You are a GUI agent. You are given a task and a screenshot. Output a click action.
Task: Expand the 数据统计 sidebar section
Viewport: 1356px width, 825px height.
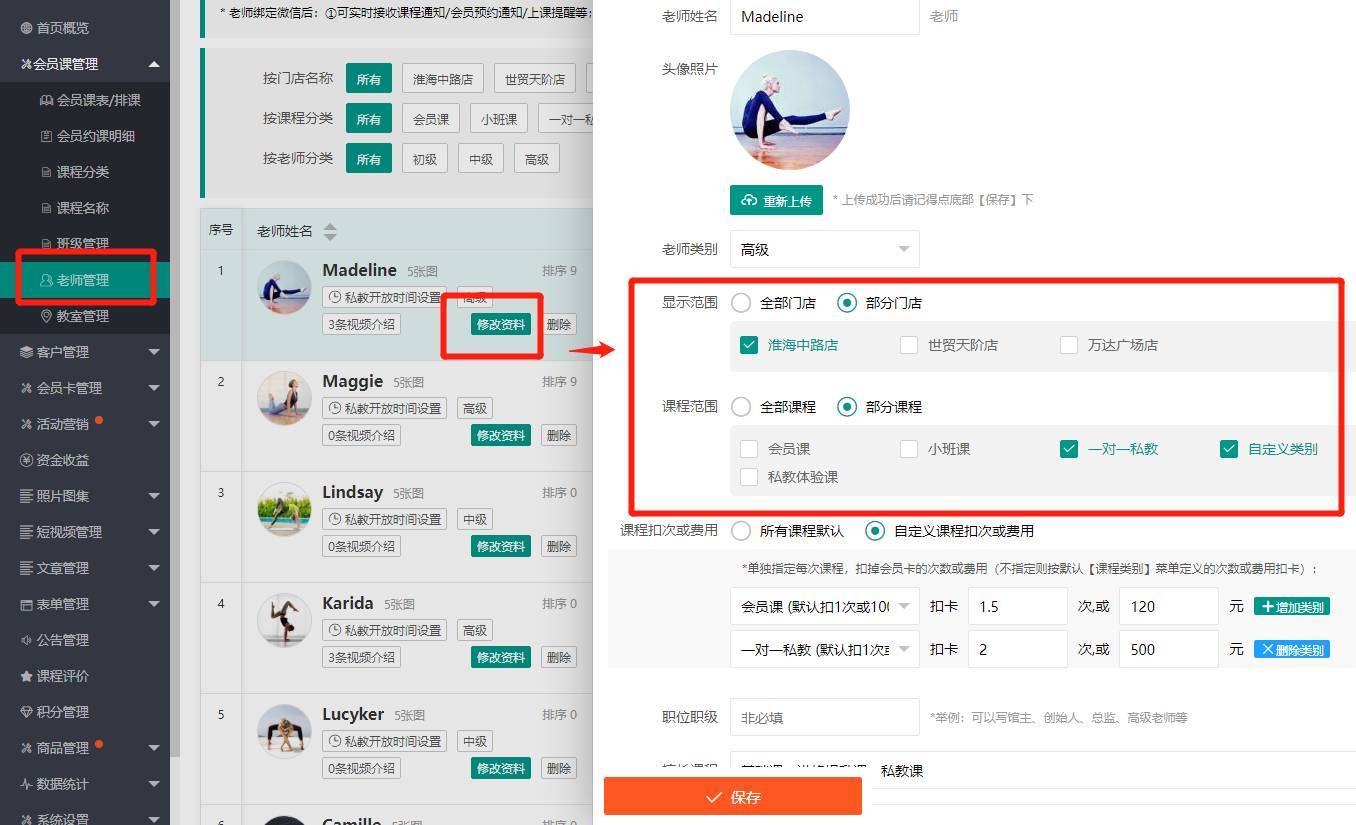(85, 784)
